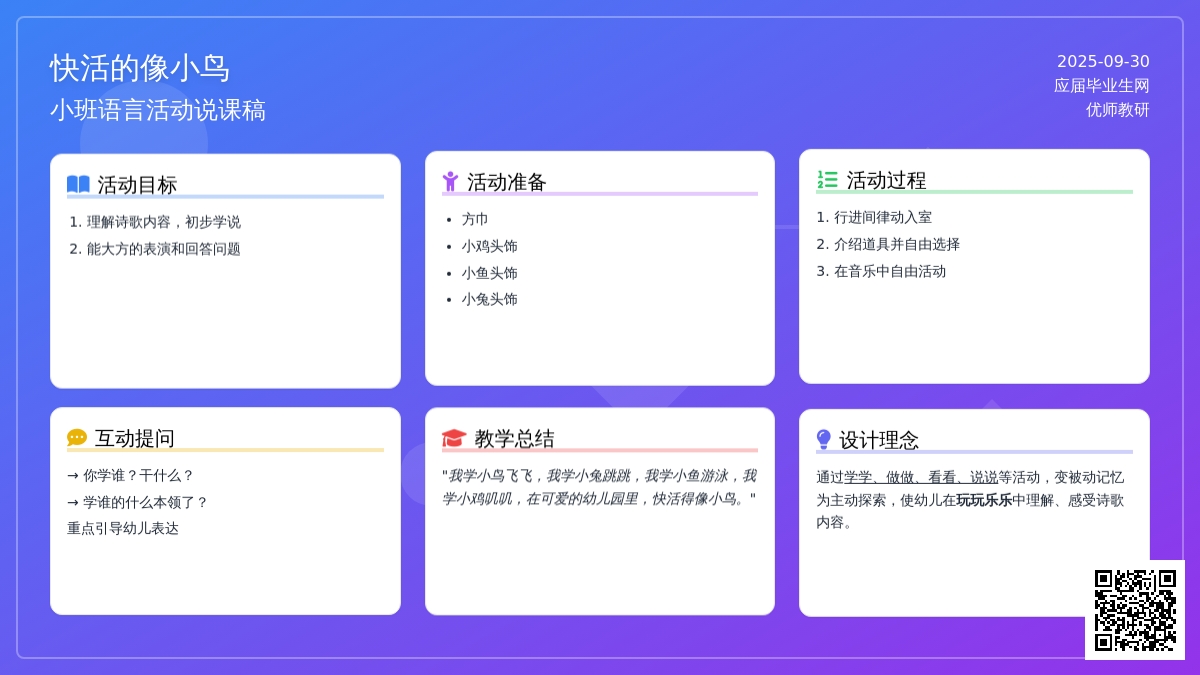Select the main title 快活的像小鸟
The image size is (1200, 675).
pos(140,68)
